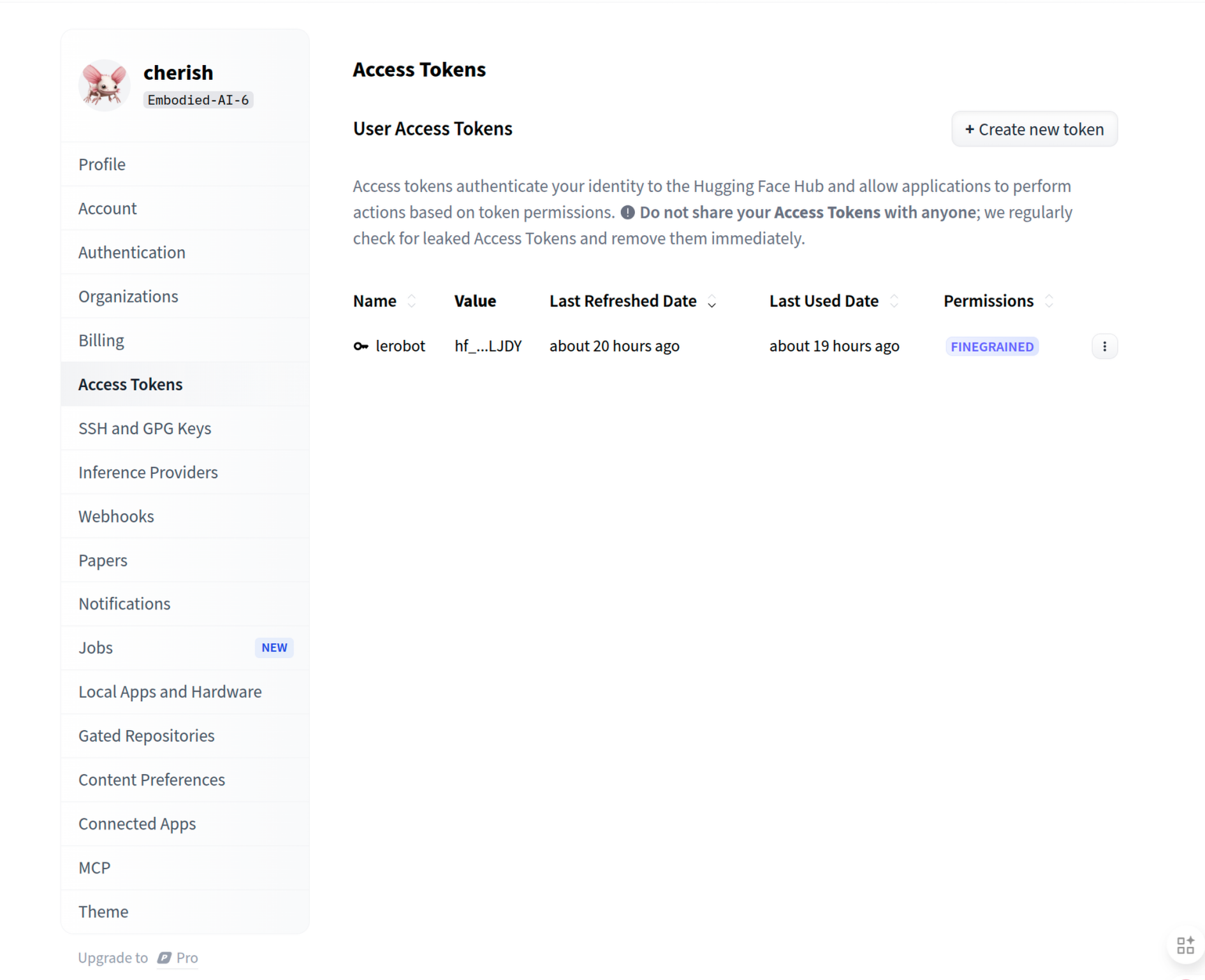1205x980 pixels.
Task: Click the Upgrade to Pro link
Action: [x=138, y=958]
